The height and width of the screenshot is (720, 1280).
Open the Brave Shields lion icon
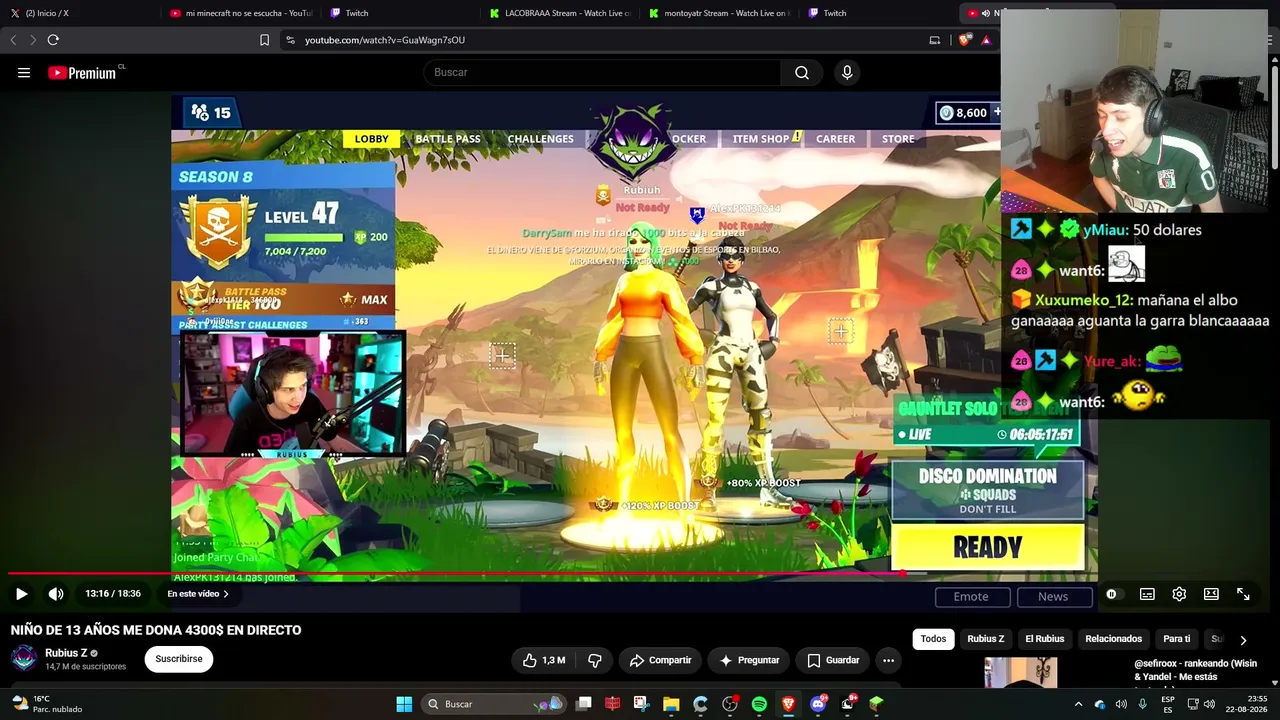click(965, 40)
